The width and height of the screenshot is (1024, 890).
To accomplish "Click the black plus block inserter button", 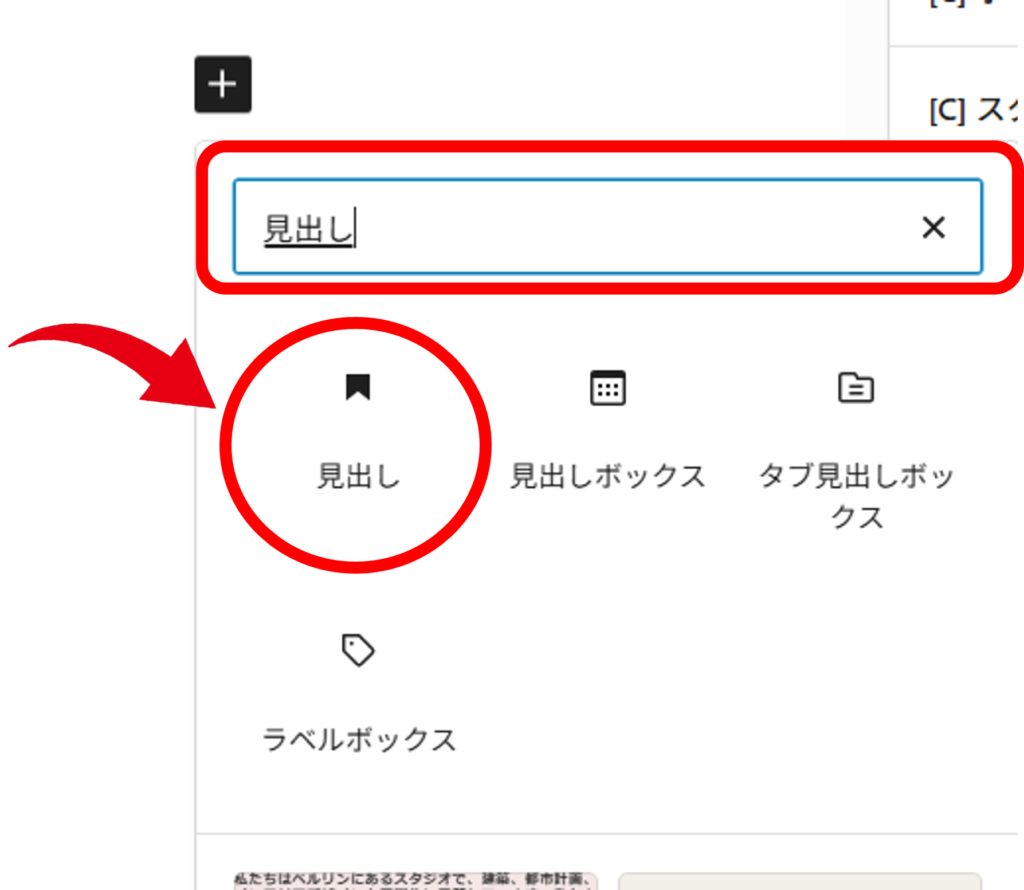I will 222,85.
